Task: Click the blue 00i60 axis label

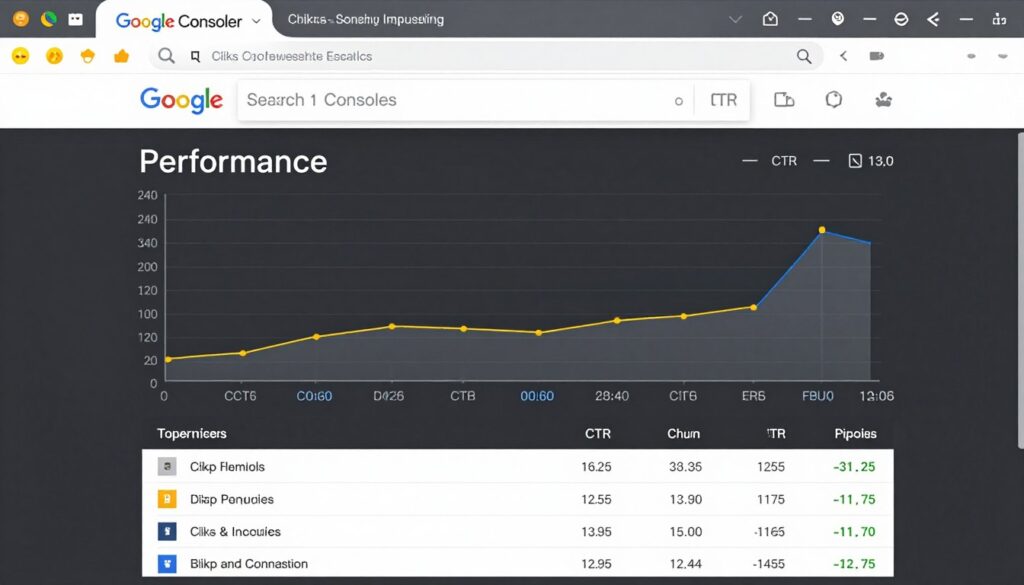Action: (x=537, y=396)
